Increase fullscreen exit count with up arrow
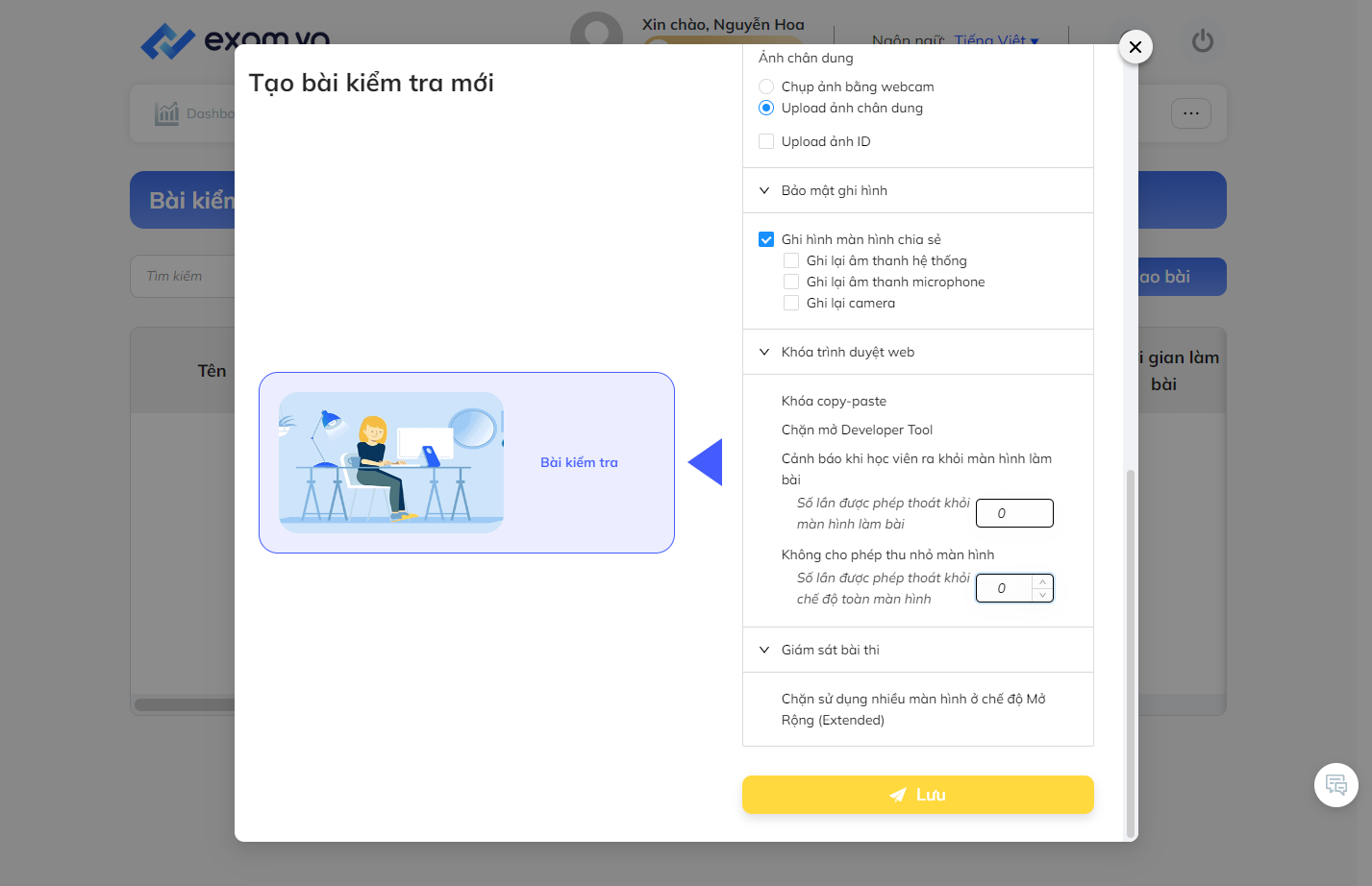Viewport: 1372px width, 886px height. [x=1042, y=581]
